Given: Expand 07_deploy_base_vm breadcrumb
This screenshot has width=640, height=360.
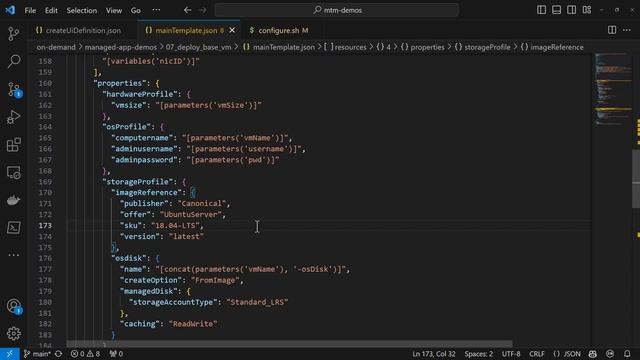Looking at the screenshot, I should click(198, 47).
